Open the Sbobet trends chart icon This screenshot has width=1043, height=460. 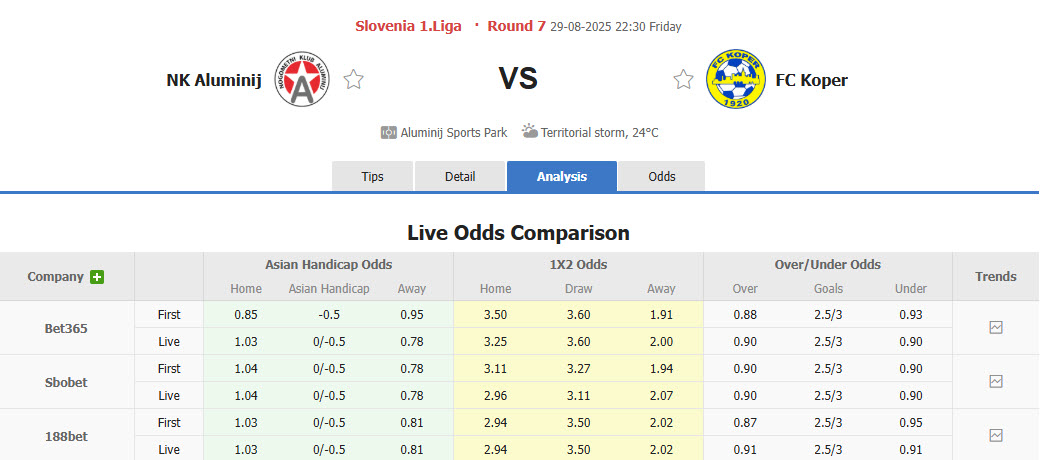pos(995,381)
